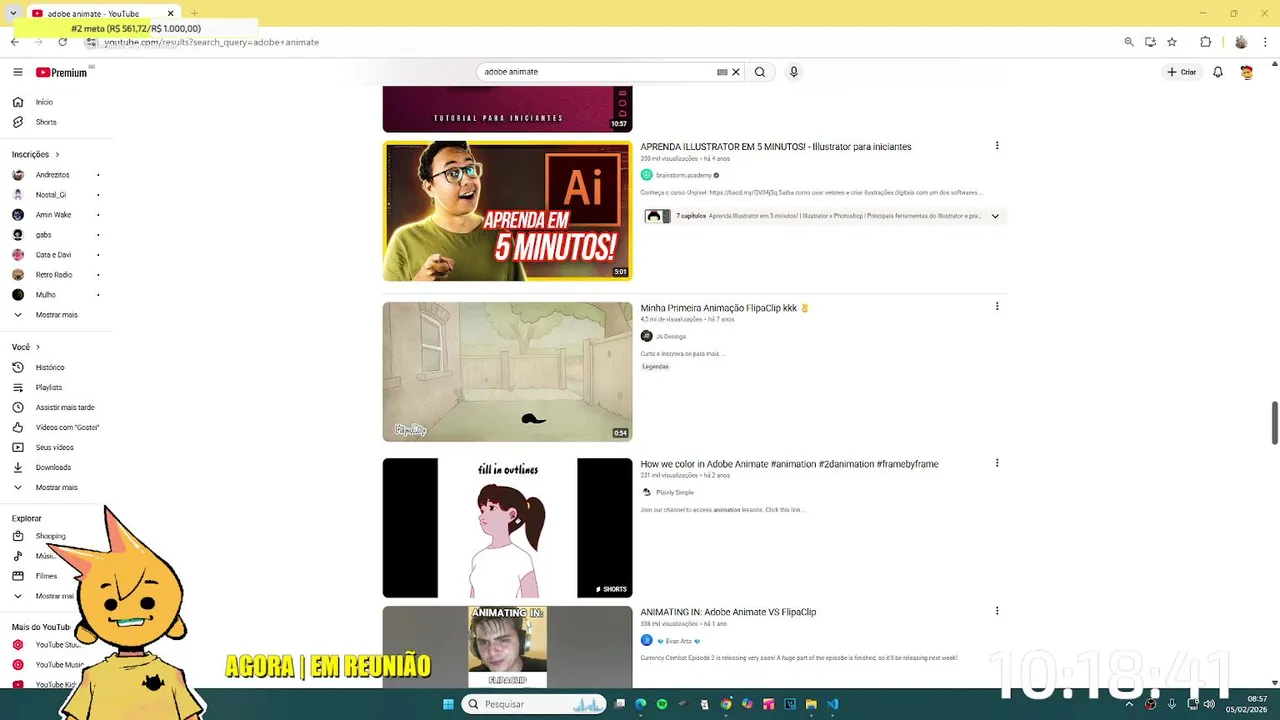Screen dimensions: 1280x720
Task: Click the search magnifier button
Action: click(760, 72)
